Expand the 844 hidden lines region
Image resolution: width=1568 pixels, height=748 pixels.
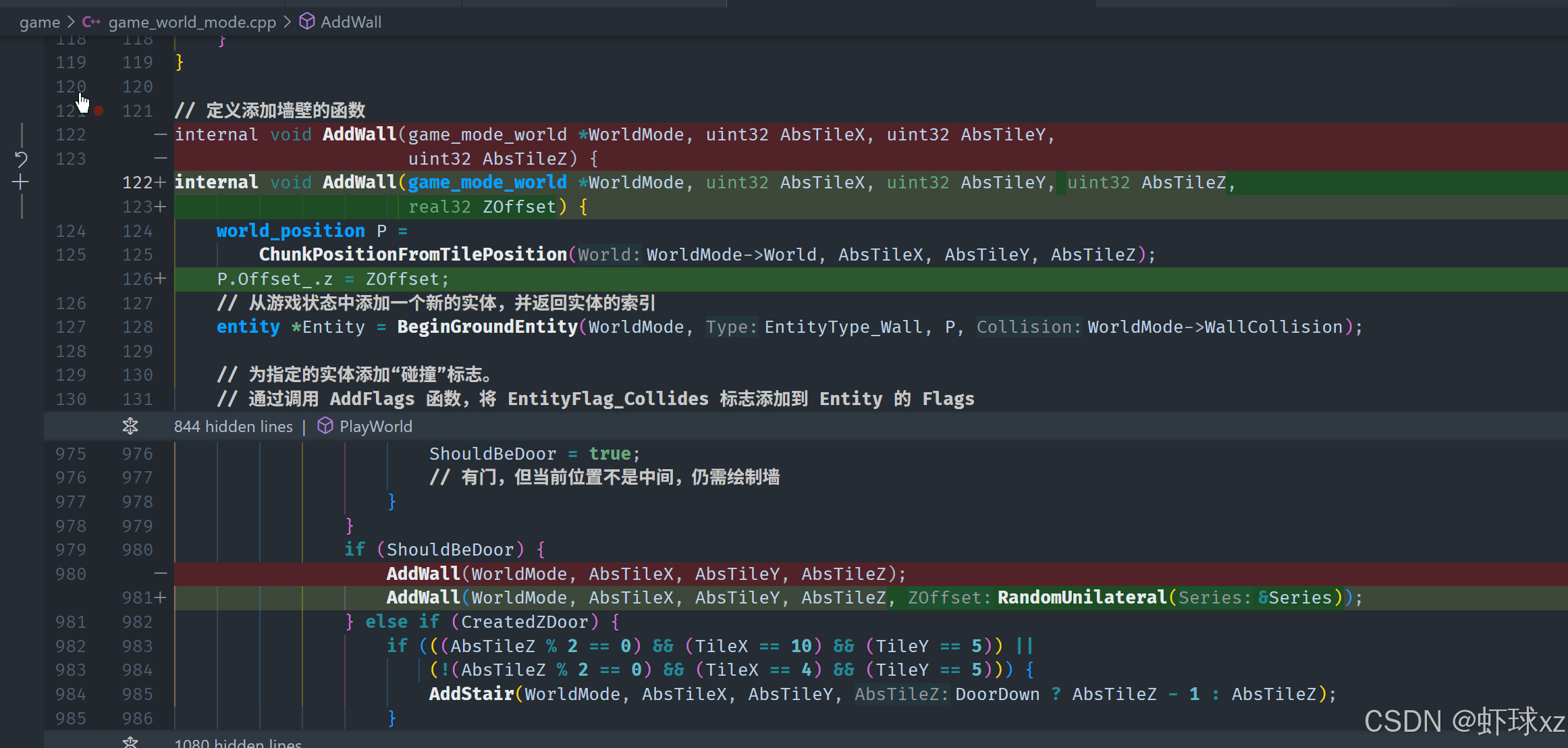point(233,427)
